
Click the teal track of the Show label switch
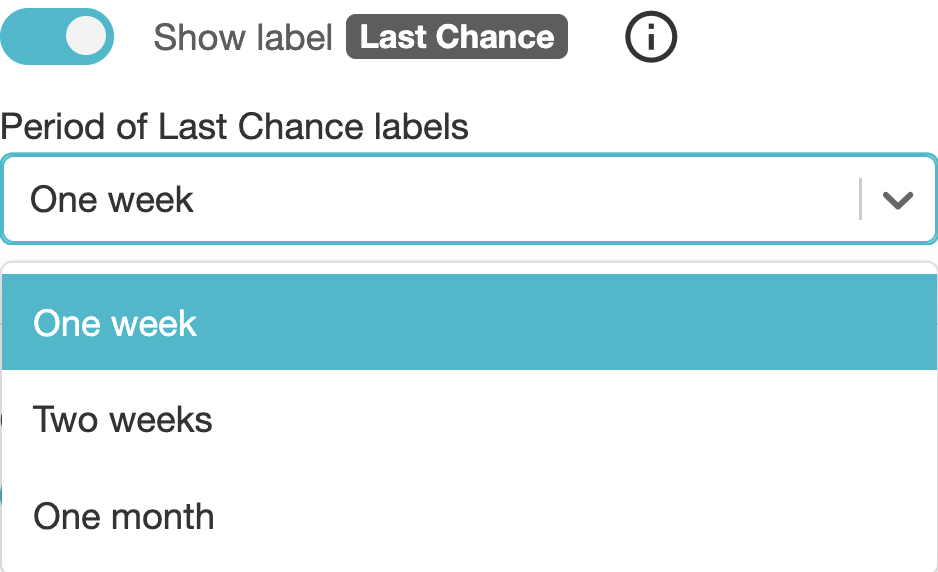click(x=30, y=37)
